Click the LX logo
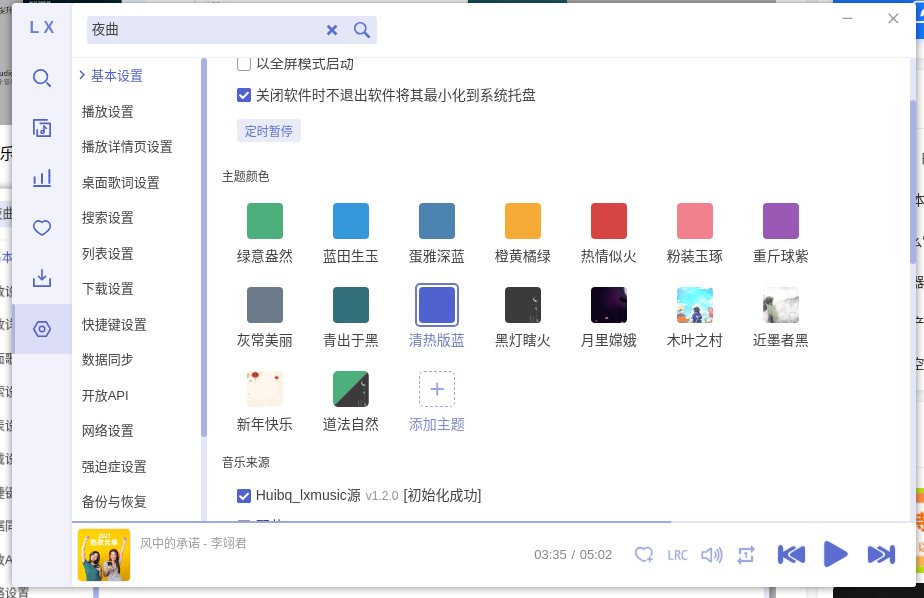This screenshot has width=924, height=598. pyautogui.click(x=42, y=27)
